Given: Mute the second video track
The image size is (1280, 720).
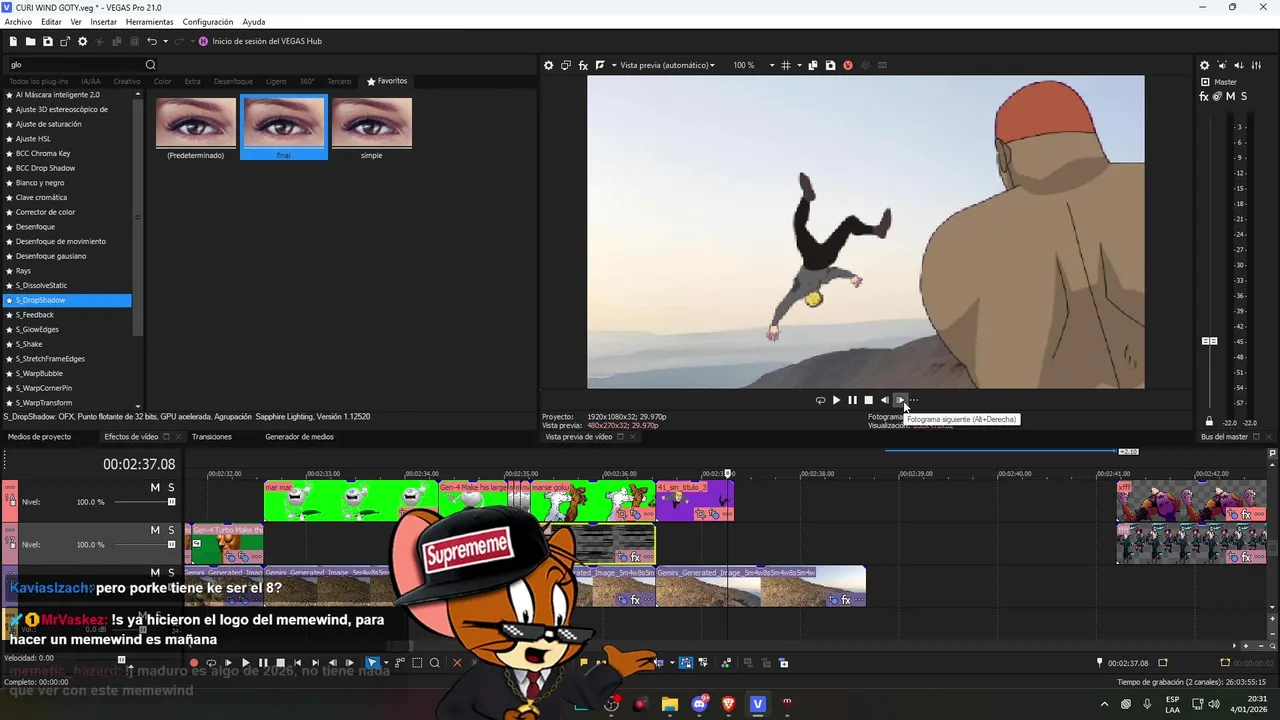Looking at the screenshot, I should 155,530.
